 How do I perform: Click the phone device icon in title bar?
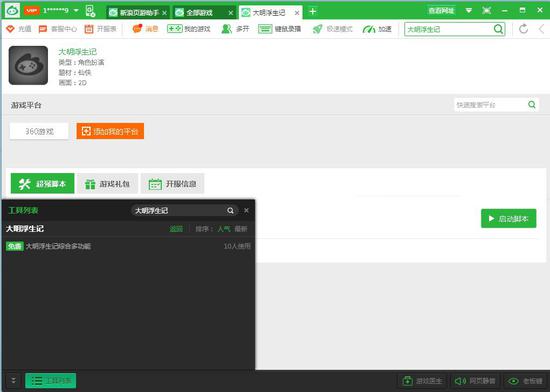[90, 11]
